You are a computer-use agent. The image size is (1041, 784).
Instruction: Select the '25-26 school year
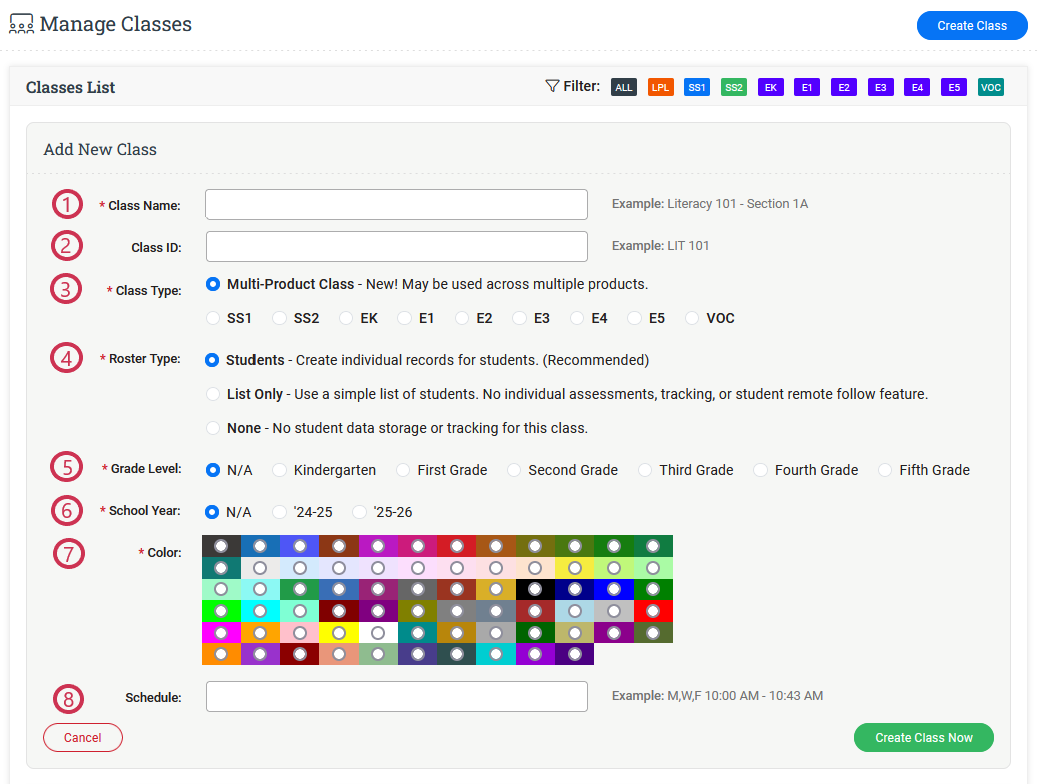coord(360,512)
